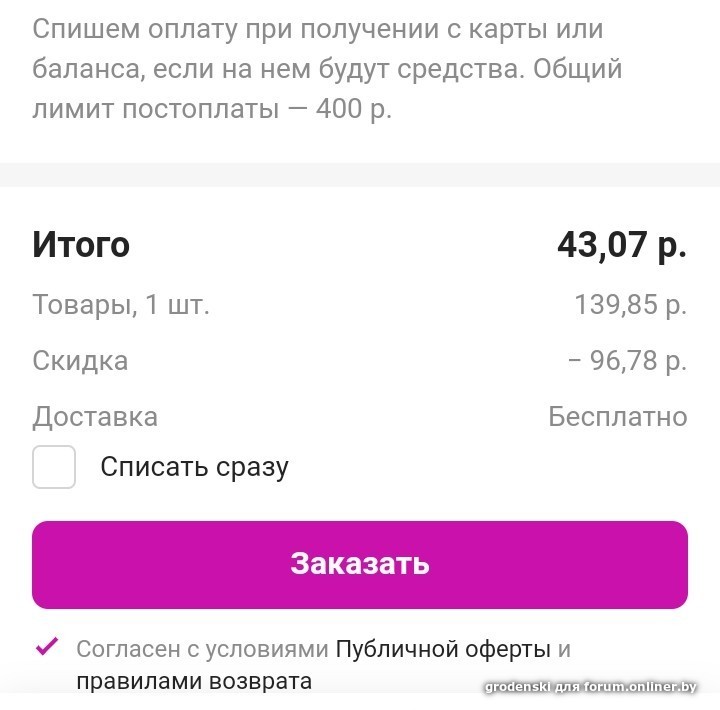Toggle the purple agreement checkmark
This screenshot has width=720, height=710.
click(x=47, y=646)
